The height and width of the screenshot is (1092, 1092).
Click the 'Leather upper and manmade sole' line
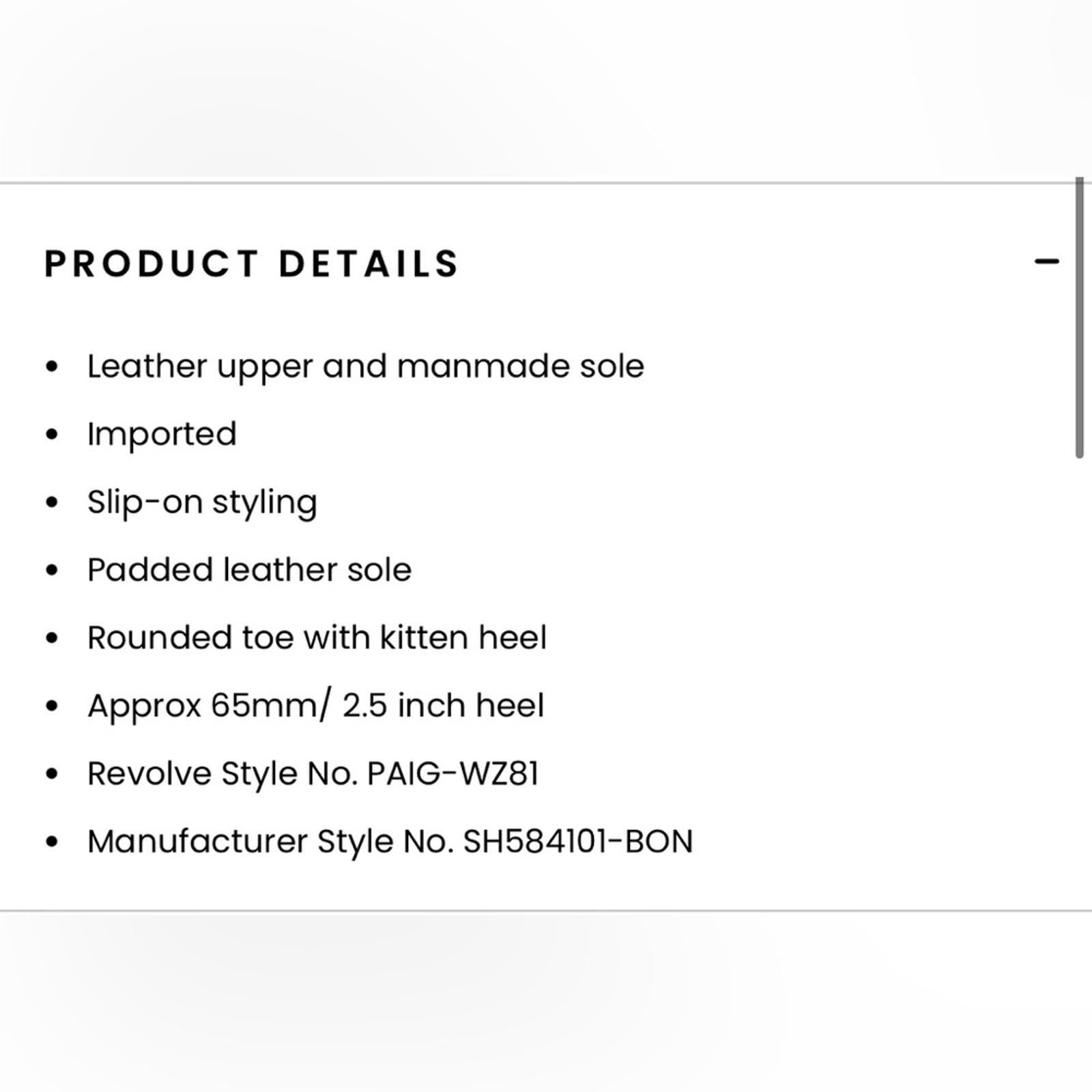coord(366,367)
